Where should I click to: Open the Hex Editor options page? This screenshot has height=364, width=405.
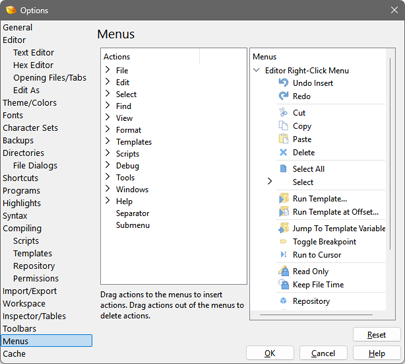(x=33, y=65)
